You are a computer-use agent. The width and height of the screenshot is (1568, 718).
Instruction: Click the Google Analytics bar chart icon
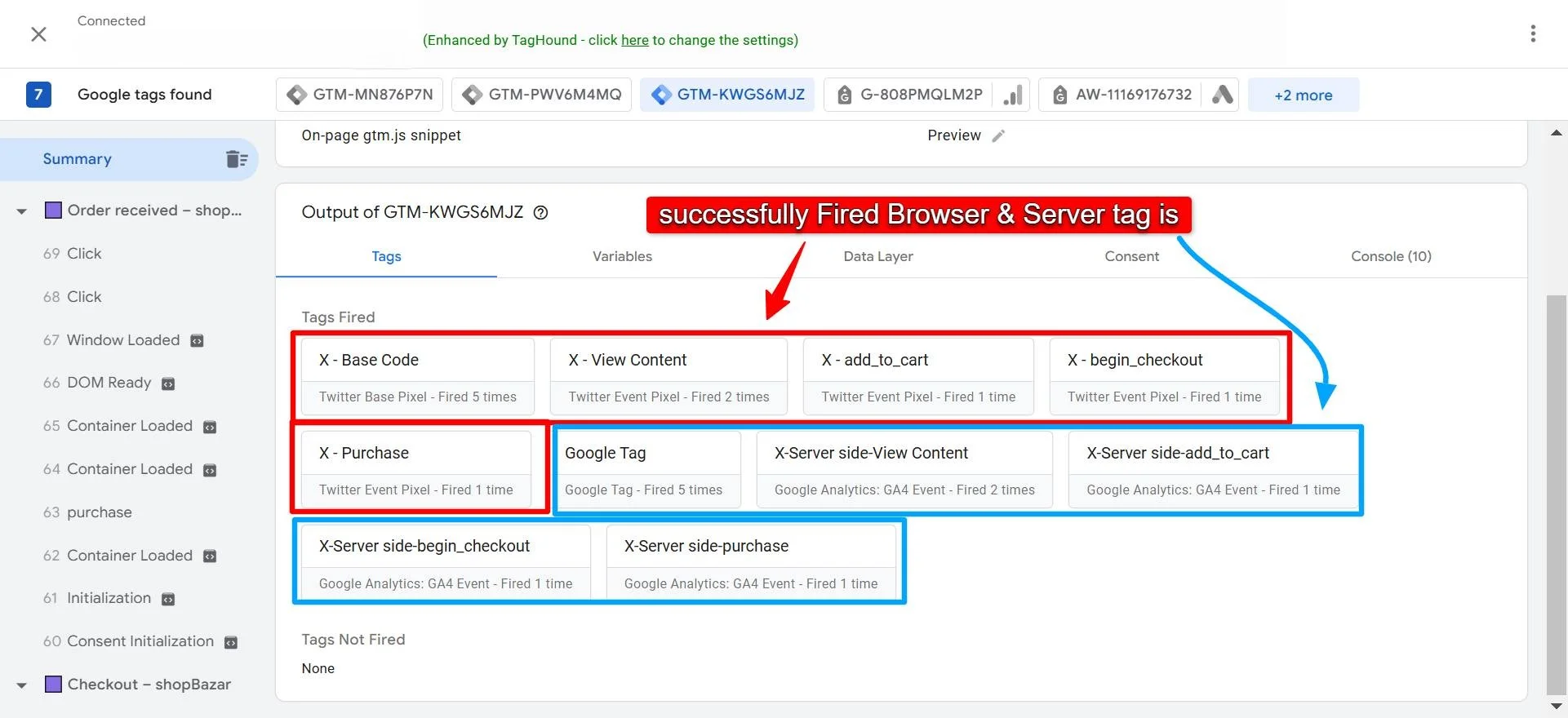pyautogui.click(x=1013, y=95)
